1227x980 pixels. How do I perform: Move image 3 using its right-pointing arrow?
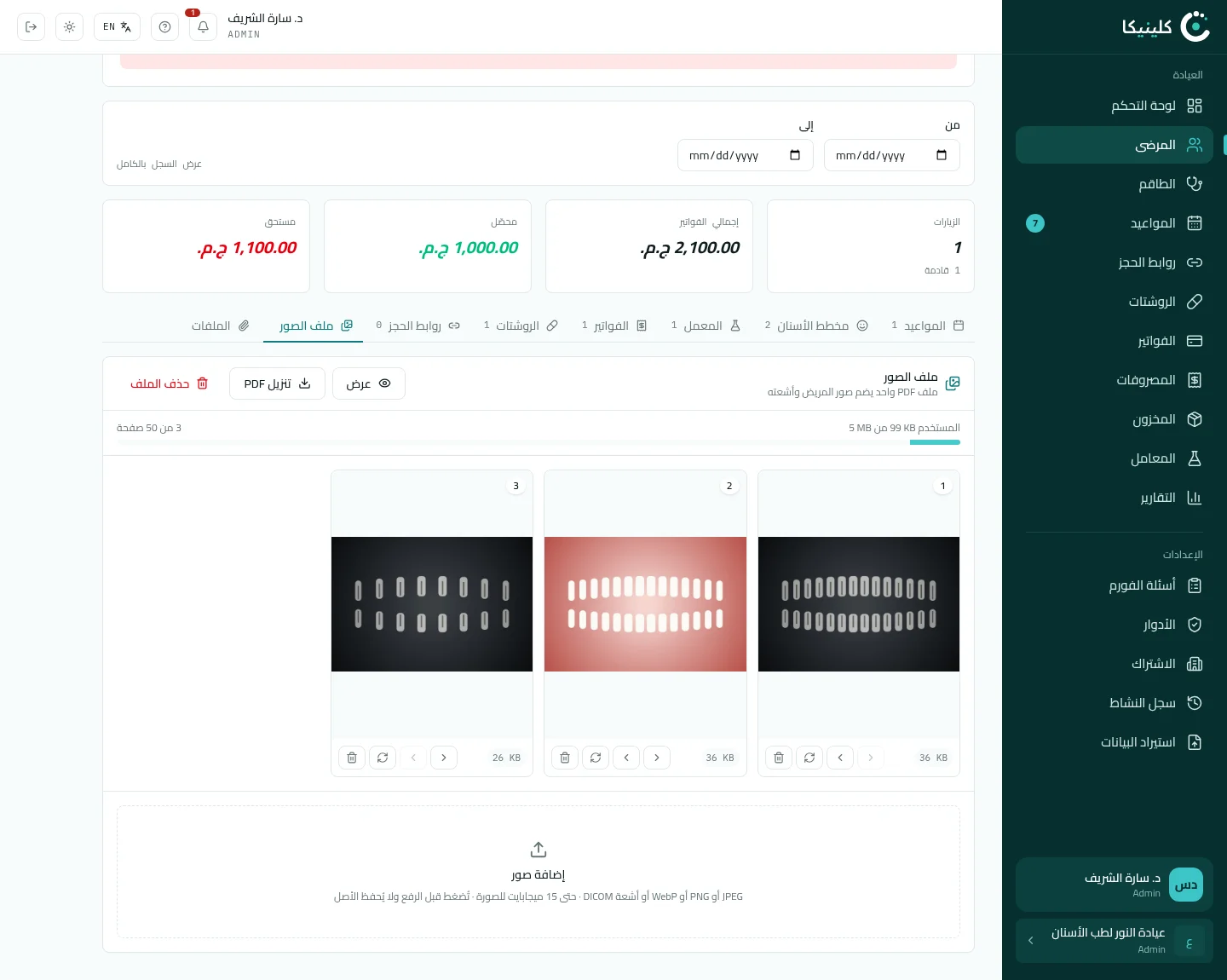[444, 758]
